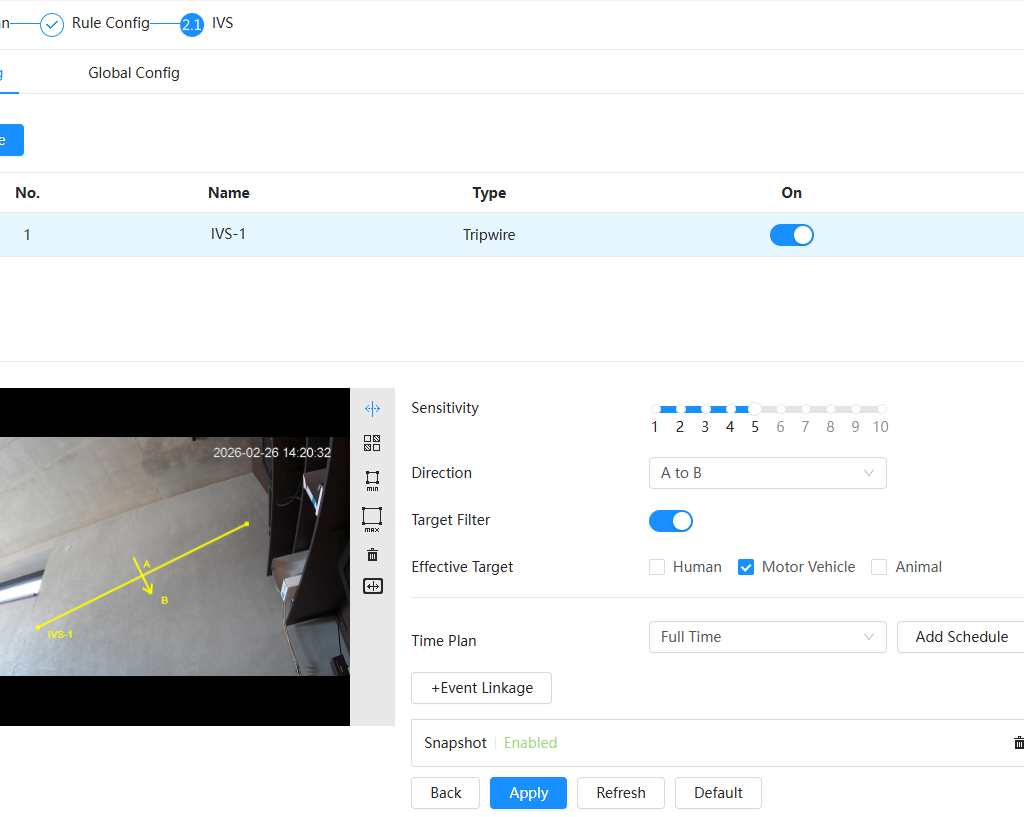
Task: Set Sensitivity slider to level 8
Action: [x=831, y=409]
